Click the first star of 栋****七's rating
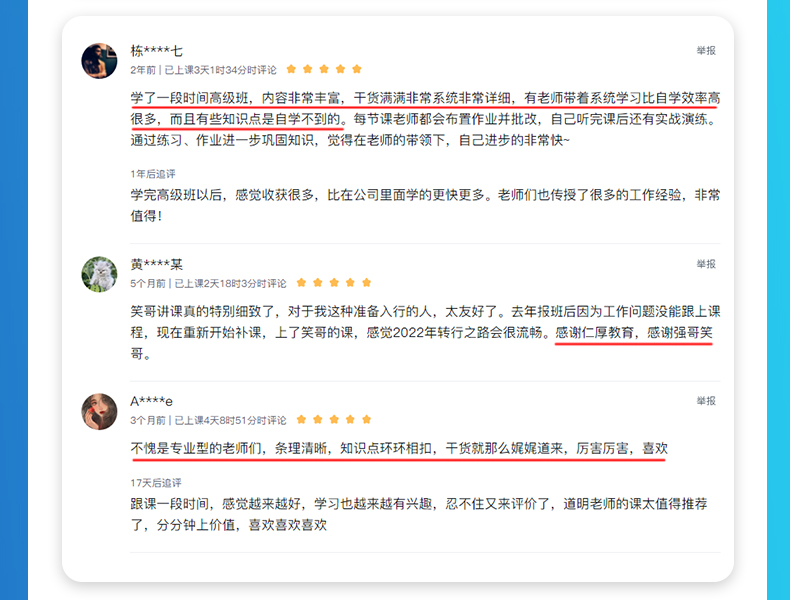The height and width of the screenshot is (600, 790). point(291,69)
